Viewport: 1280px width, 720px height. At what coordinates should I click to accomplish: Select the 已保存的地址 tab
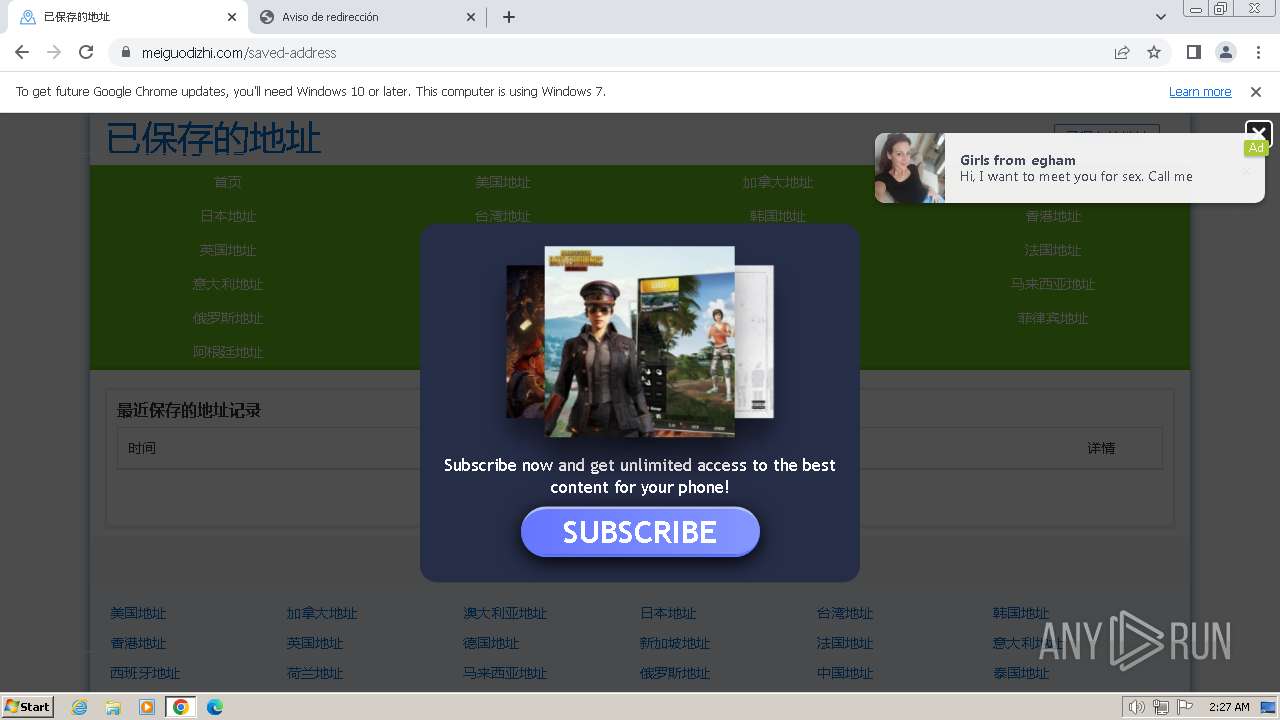(x=126, y=17)
